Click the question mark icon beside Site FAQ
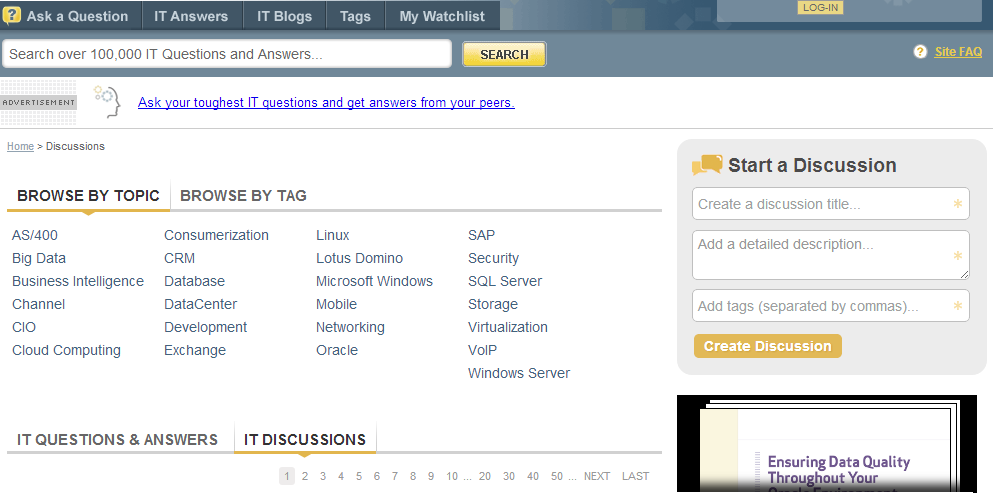 (x=920, y=52)
